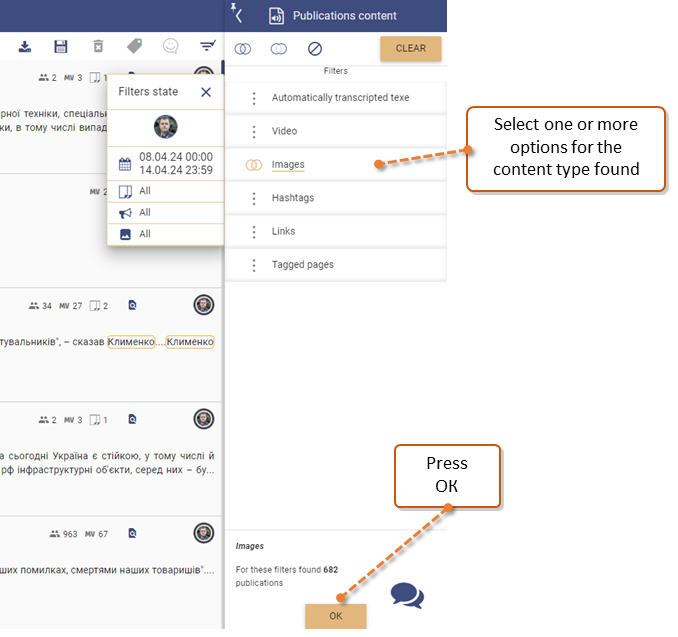The image size is (678, 637).
Task: Click the image icon All row
Action: click(x=166, y=234)
